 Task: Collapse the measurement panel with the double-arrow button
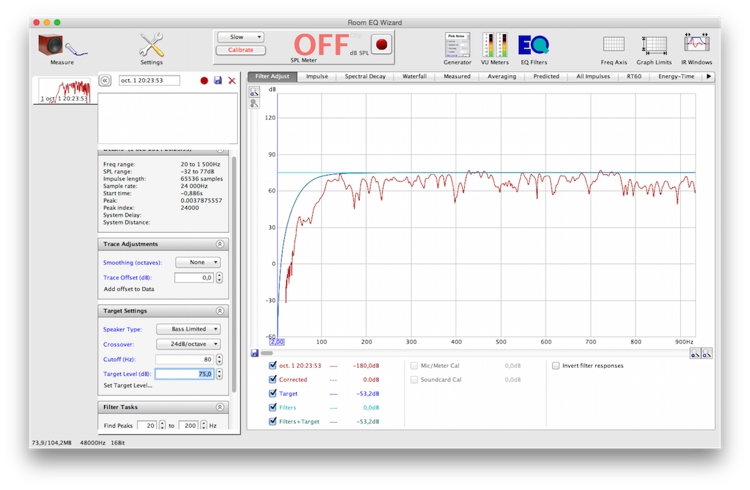[105, 80]
